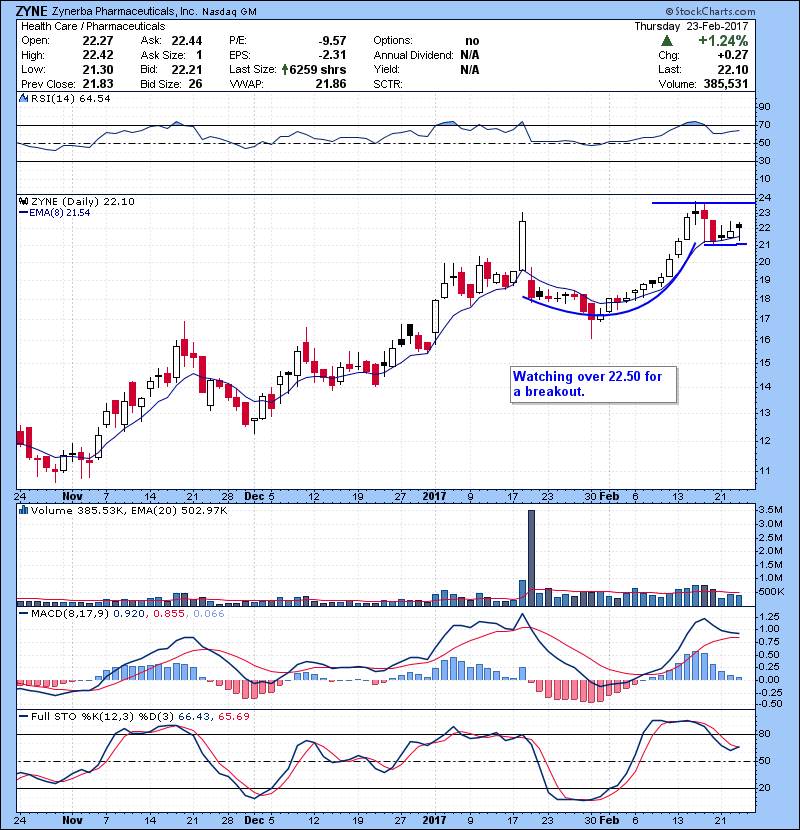Click the '2017' label on upper date axis
Screen dimensions: 800x830
coord(434,496)
